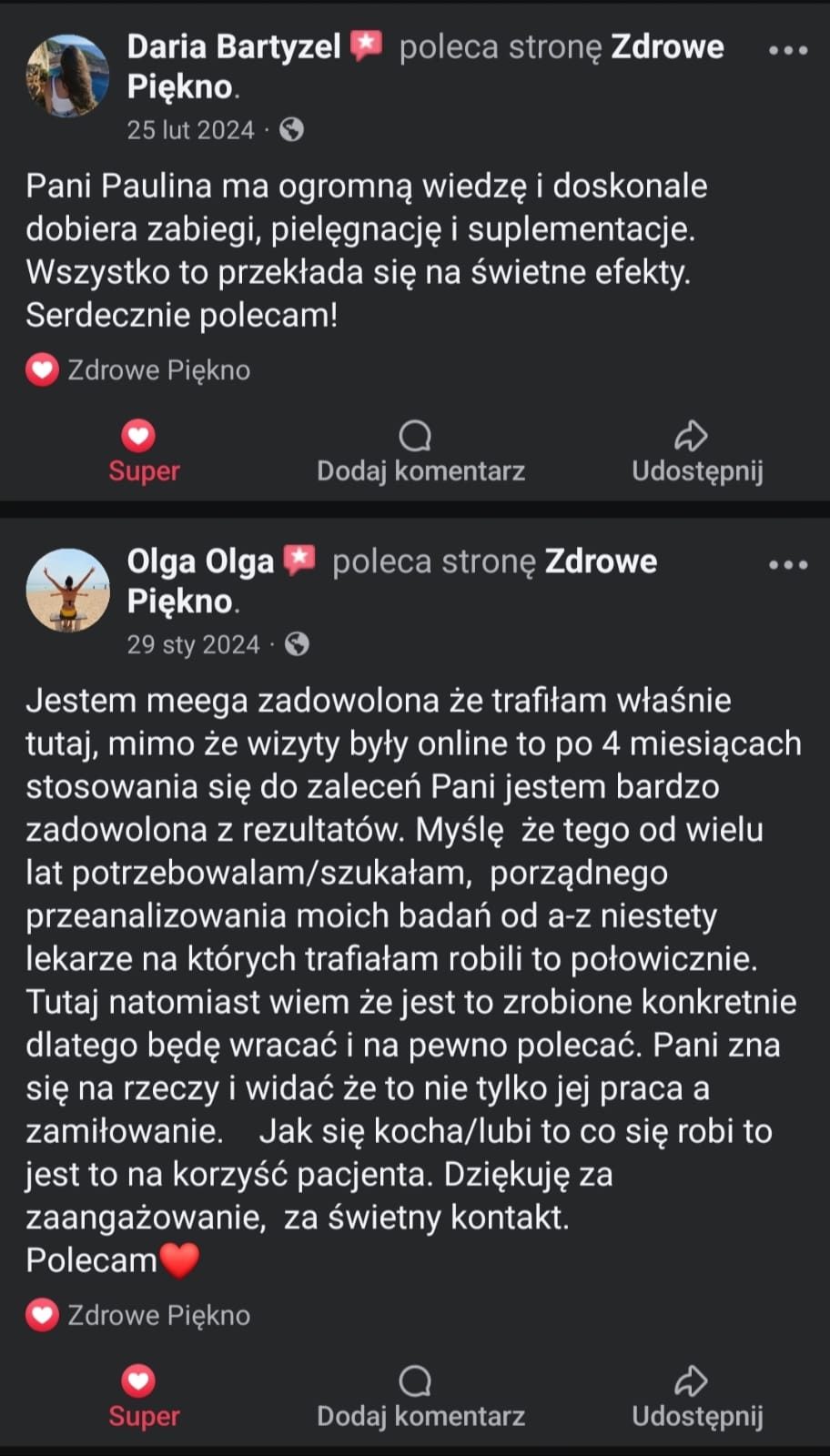Open Daria Bartyzel profile name link

coord(233,46)
